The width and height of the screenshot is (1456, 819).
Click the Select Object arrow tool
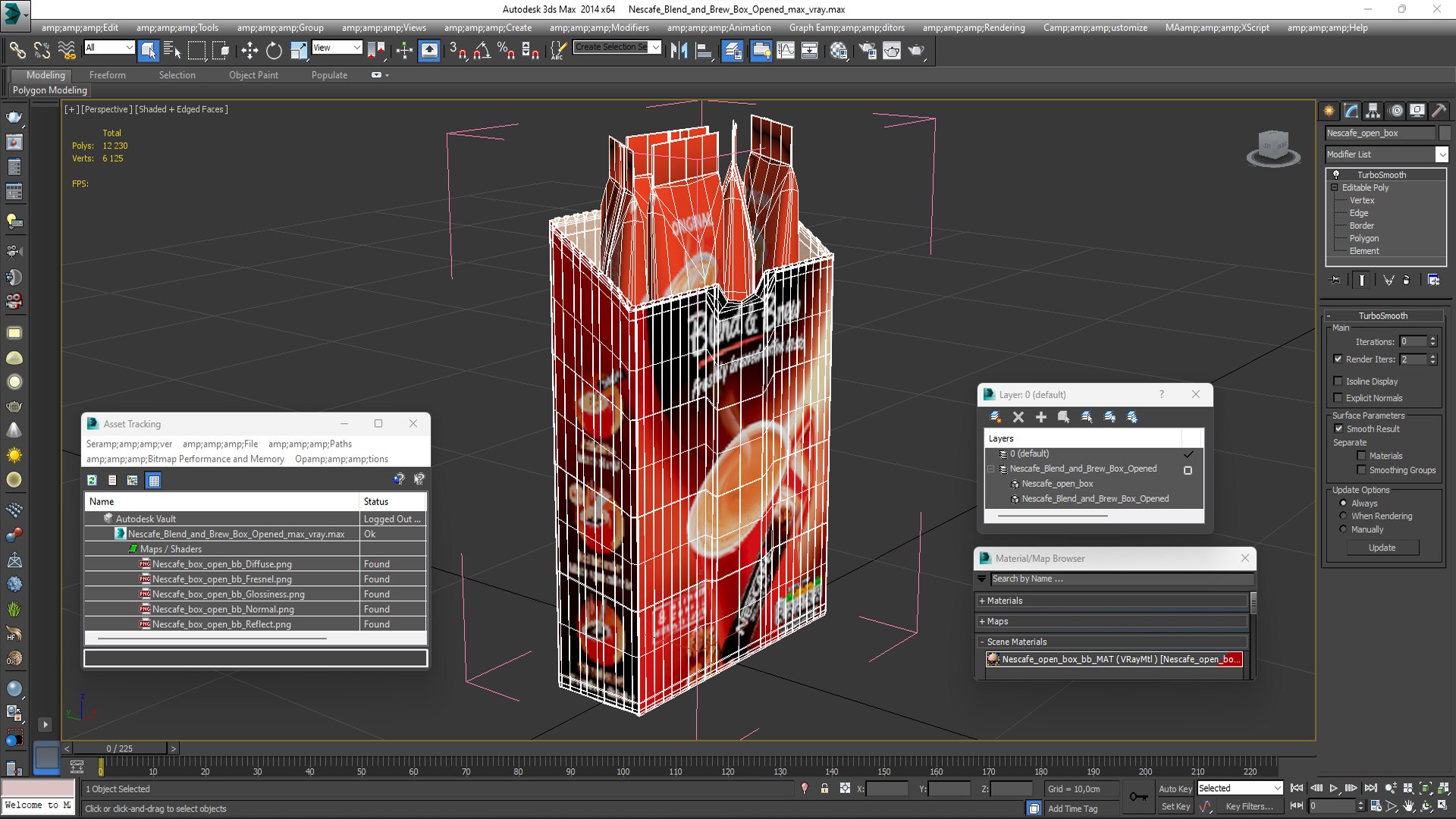(149, 51)
